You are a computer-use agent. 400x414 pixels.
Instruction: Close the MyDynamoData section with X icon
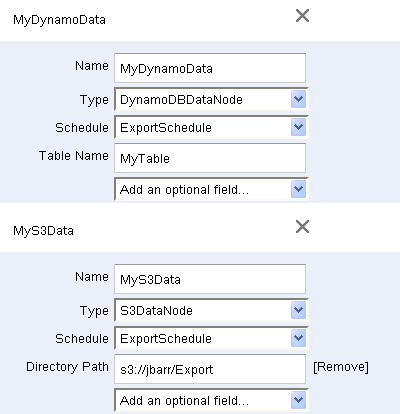pos(302,16)
